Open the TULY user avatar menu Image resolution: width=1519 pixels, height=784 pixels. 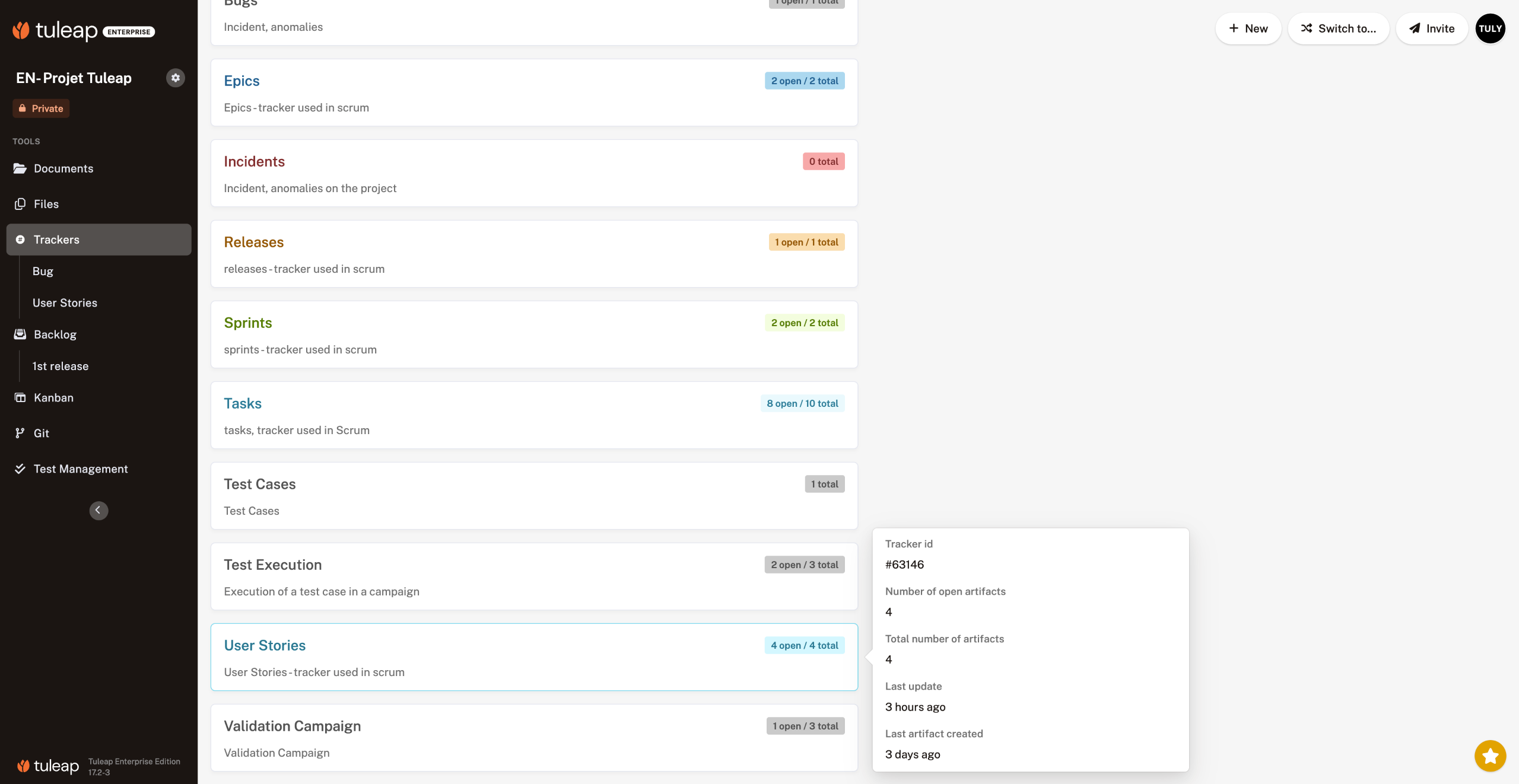(x=1490, y=28)
